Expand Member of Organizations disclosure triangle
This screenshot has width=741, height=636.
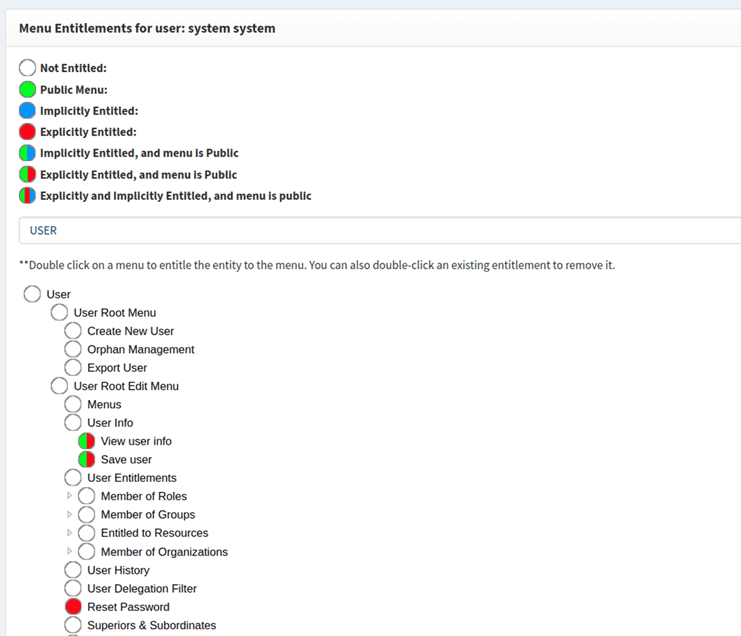pyautogui.click(x=69, y=551)
